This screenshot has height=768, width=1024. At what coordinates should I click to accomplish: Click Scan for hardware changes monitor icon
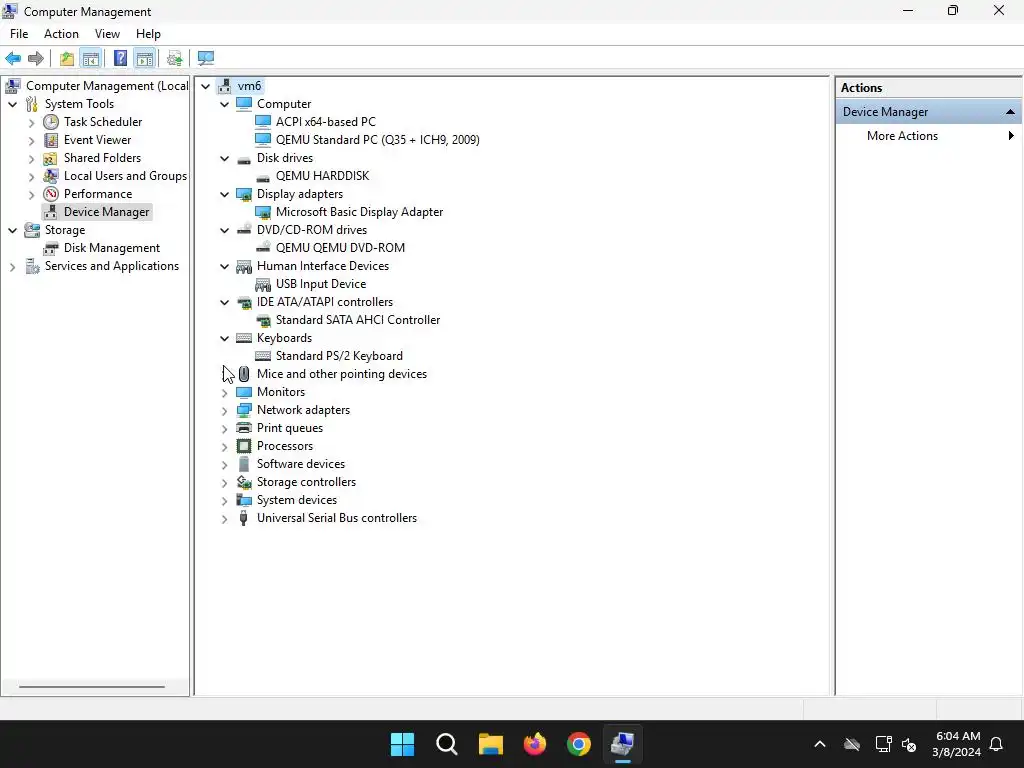point(206,58)
